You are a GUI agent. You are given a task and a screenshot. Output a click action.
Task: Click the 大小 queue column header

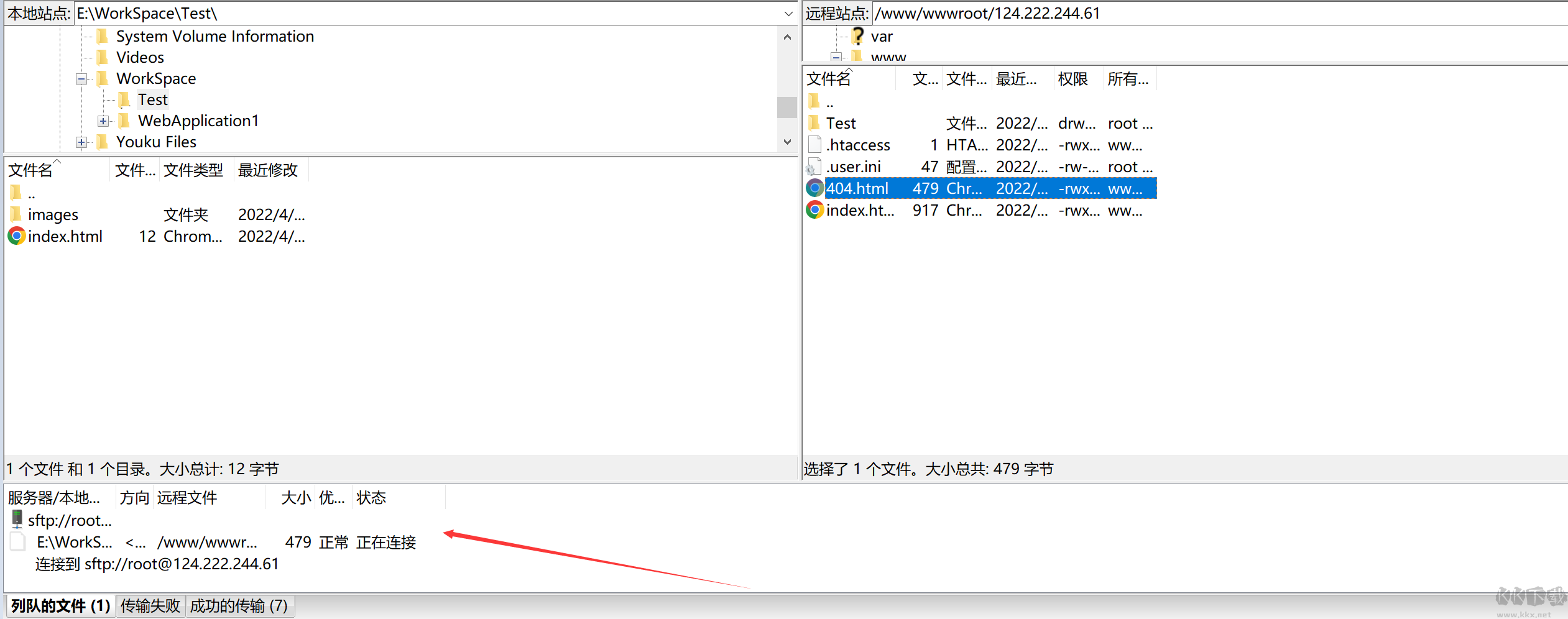pos(290,497)
